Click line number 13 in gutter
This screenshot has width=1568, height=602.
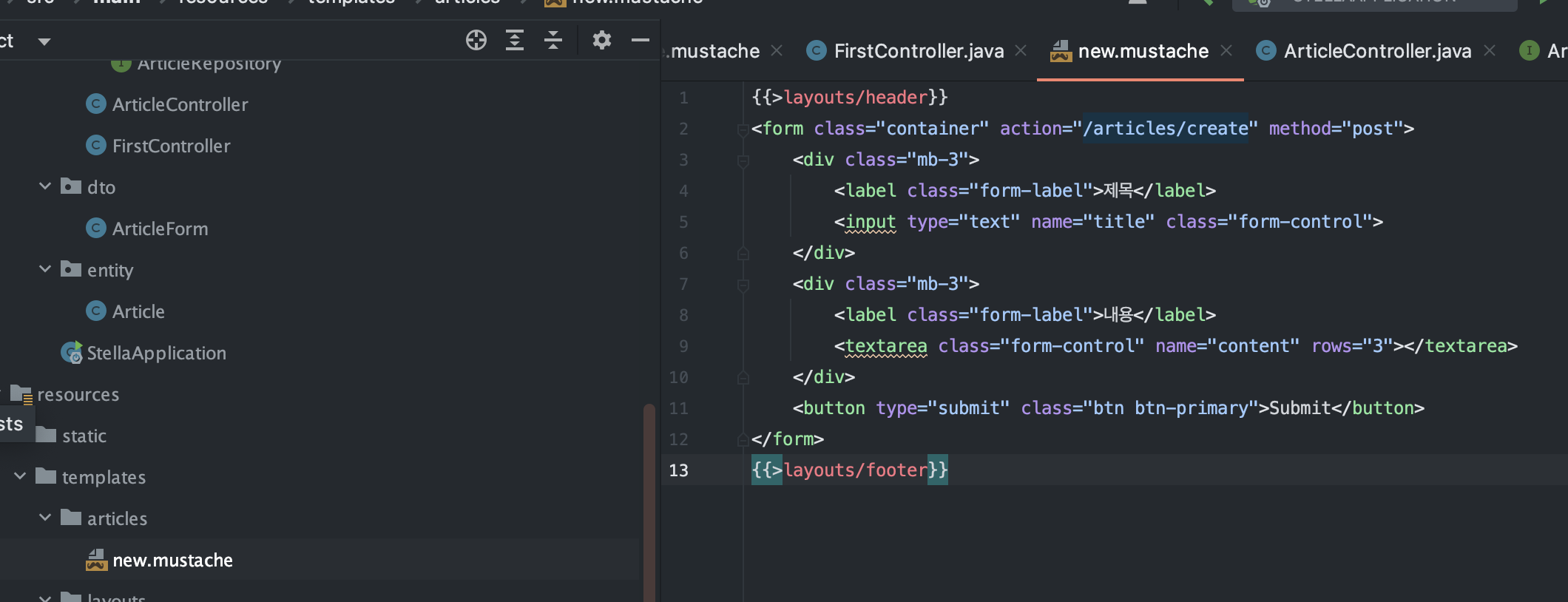(678, 470)
